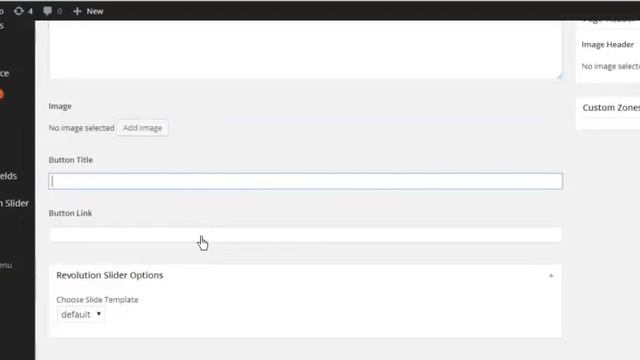Click into the Button Link field
The image size is (640, 360).
coord(305,235)
